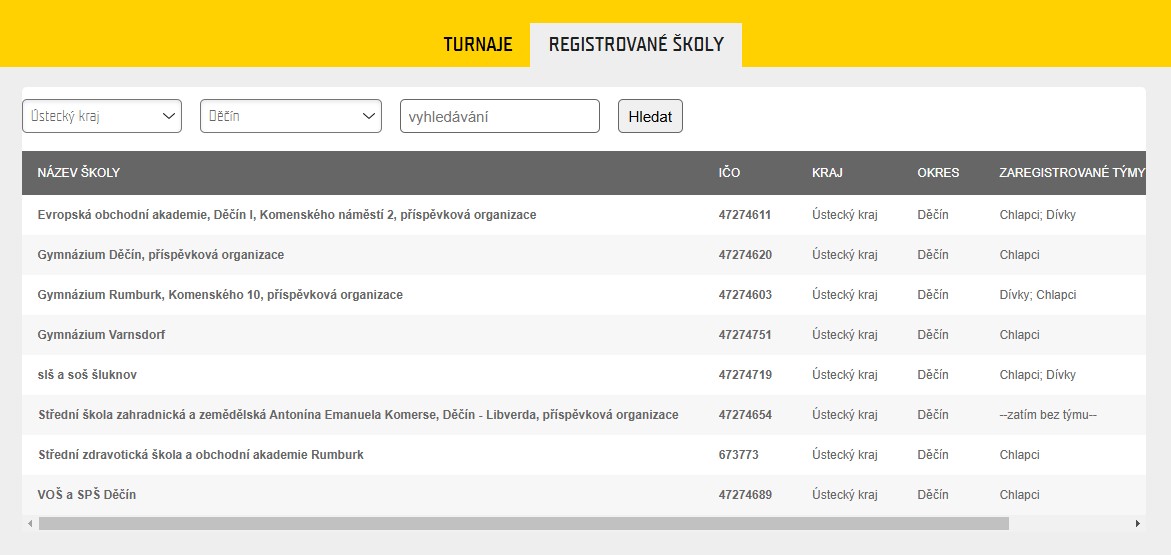Select Gymnázium Rumburk school row
The height and width of the screenshot is (555, 1171).
tap(584, 295)
